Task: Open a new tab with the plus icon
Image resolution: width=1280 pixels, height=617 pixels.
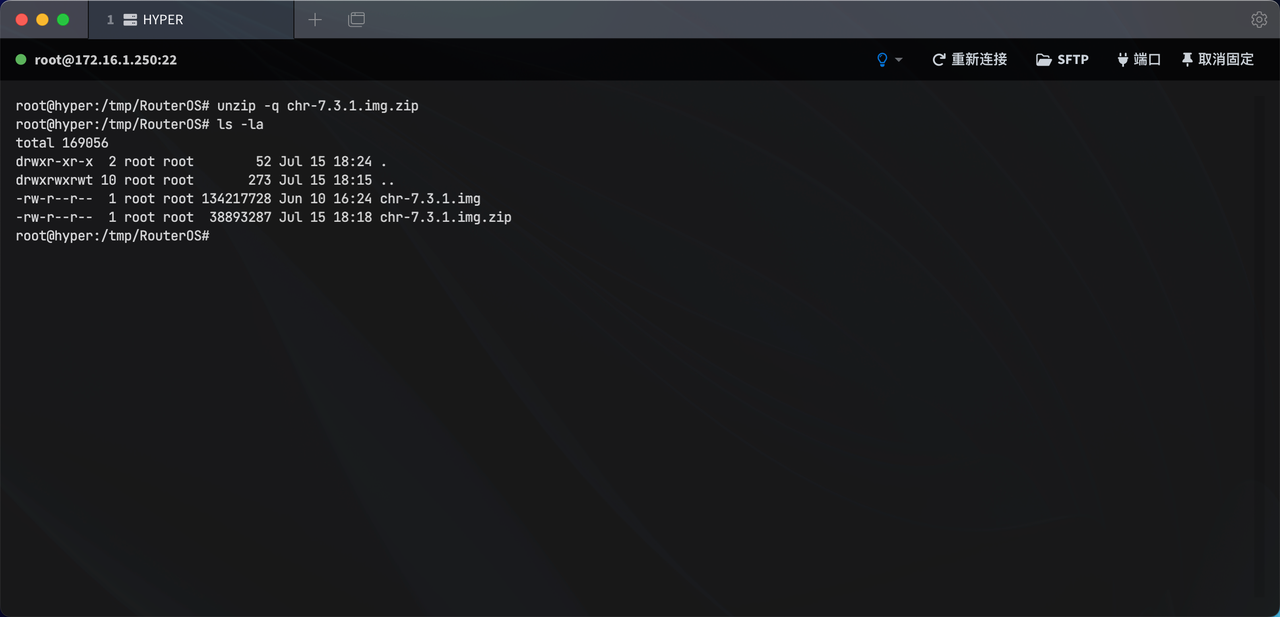Action: 315,19
